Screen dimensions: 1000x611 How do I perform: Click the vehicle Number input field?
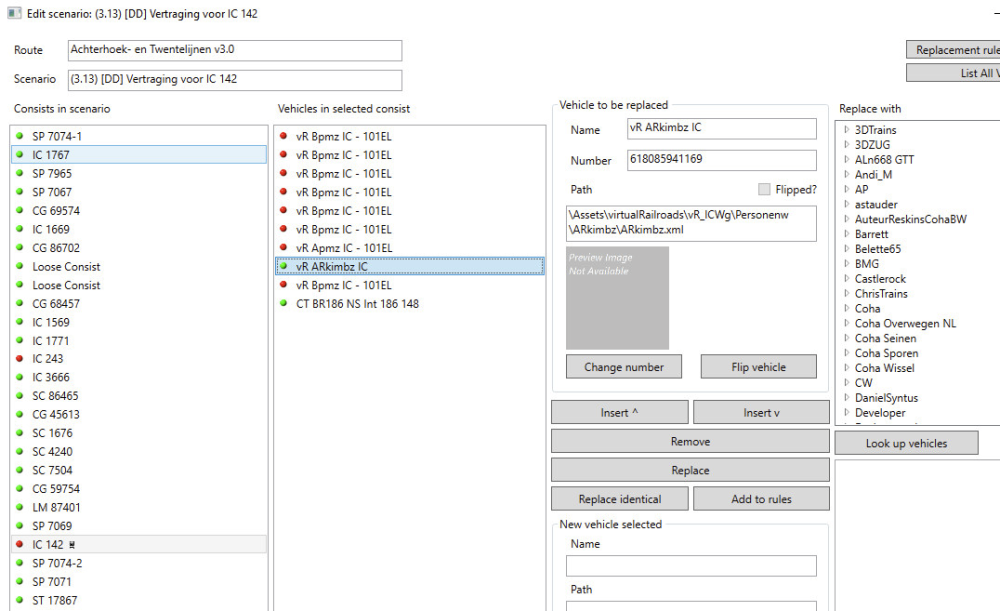coord(721,160)
